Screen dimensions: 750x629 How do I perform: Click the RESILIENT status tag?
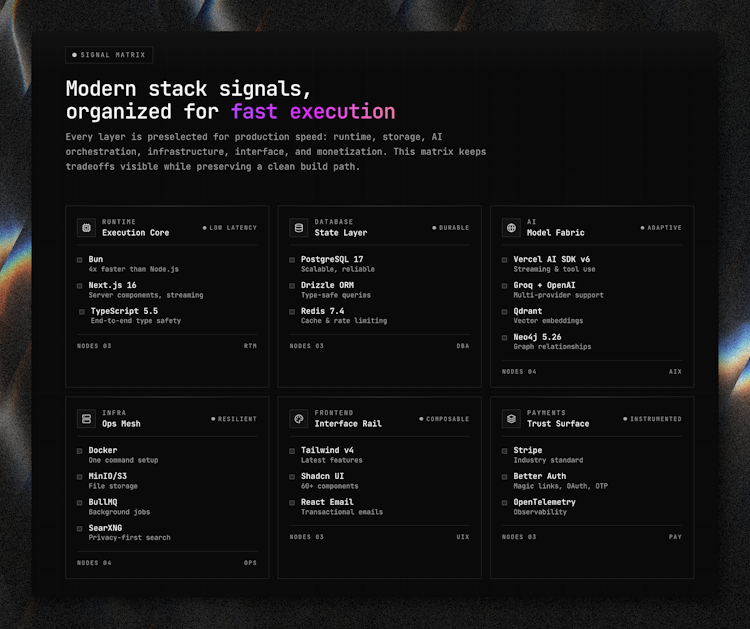click(x=234, y=419)
